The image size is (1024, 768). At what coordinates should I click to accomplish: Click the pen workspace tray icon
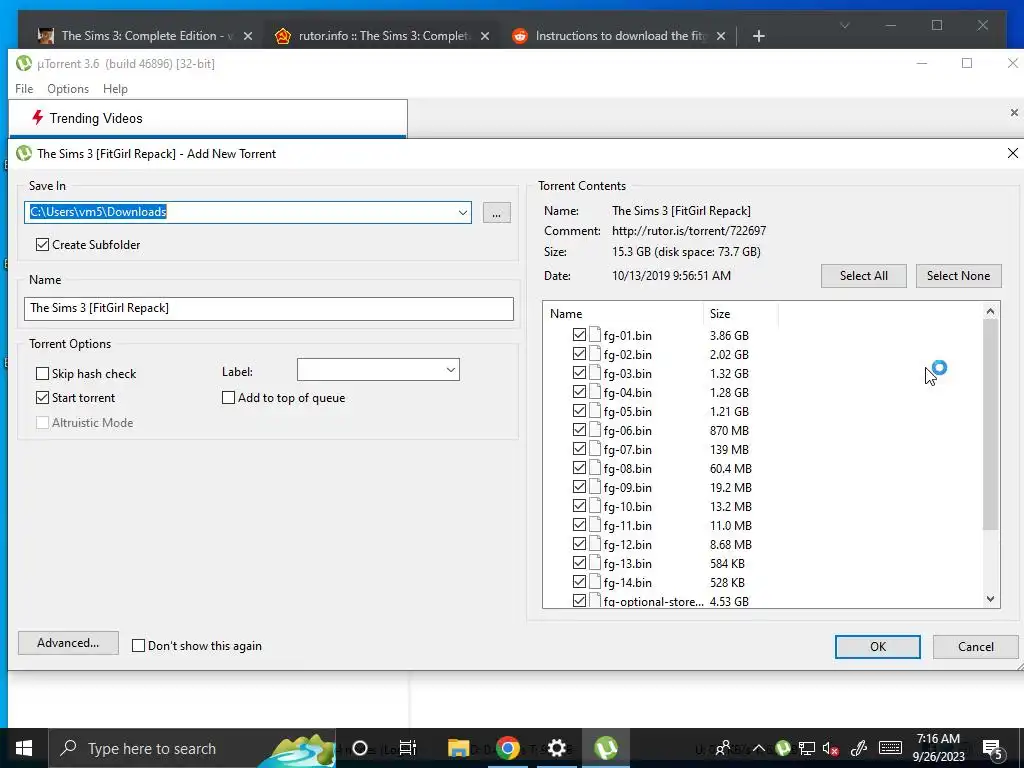pyautogui.click(x=858, y=748)
